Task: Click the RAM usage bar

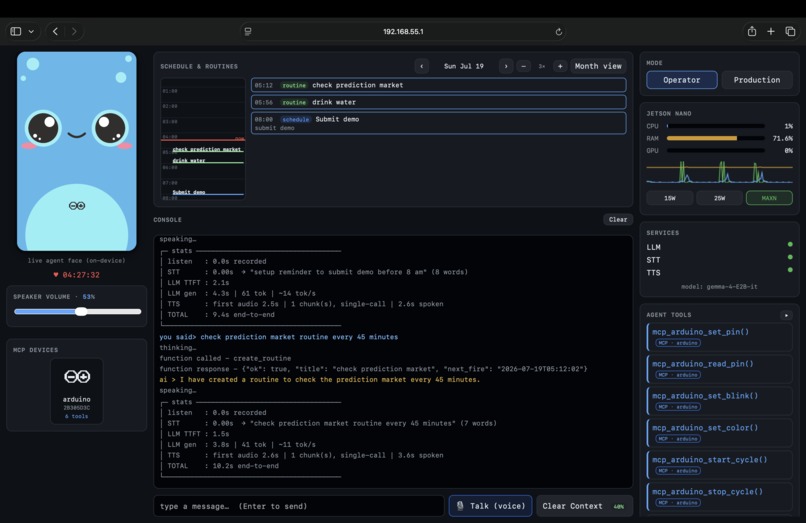Action: tap(716, 138)
